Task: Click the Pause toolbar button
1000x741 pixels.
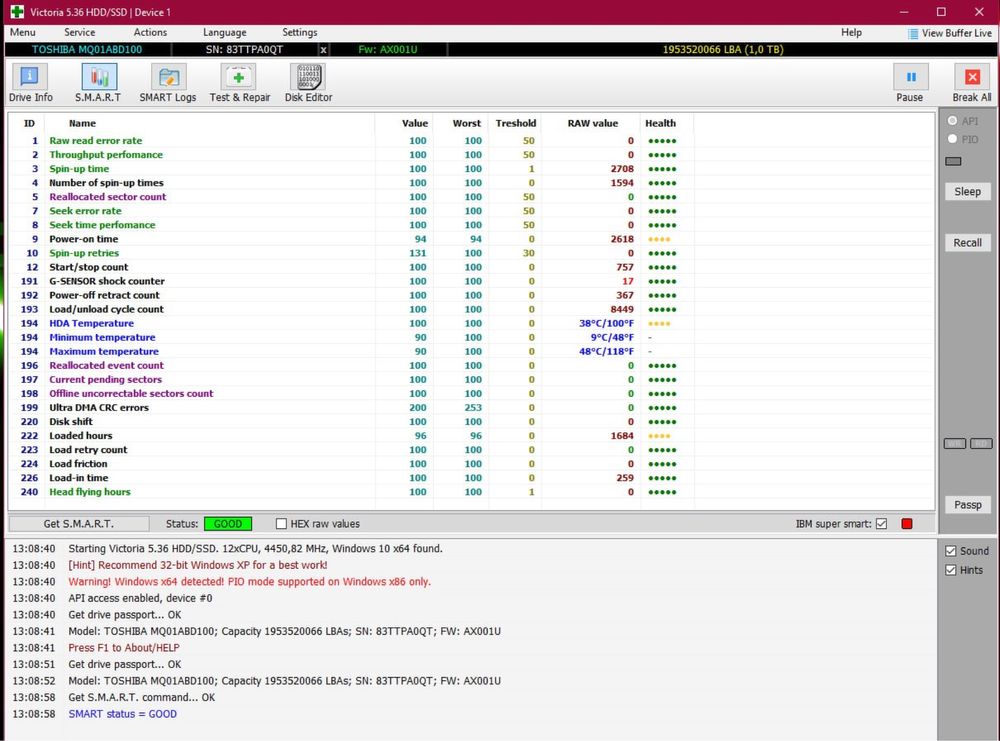Action: 909,84
